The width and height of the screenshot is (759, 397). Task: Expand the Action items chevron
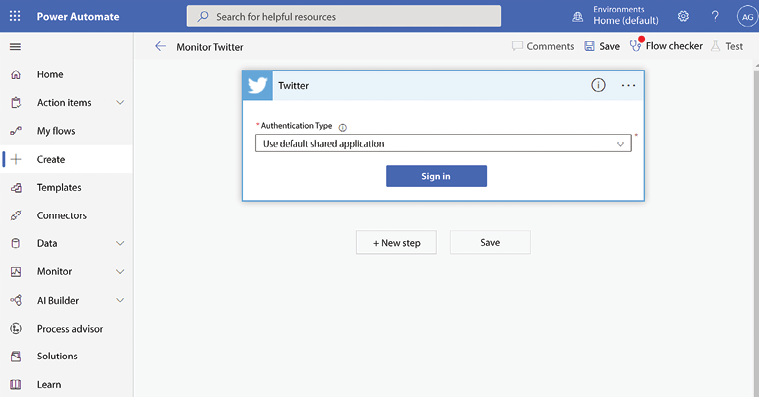[x=120, y=103]
